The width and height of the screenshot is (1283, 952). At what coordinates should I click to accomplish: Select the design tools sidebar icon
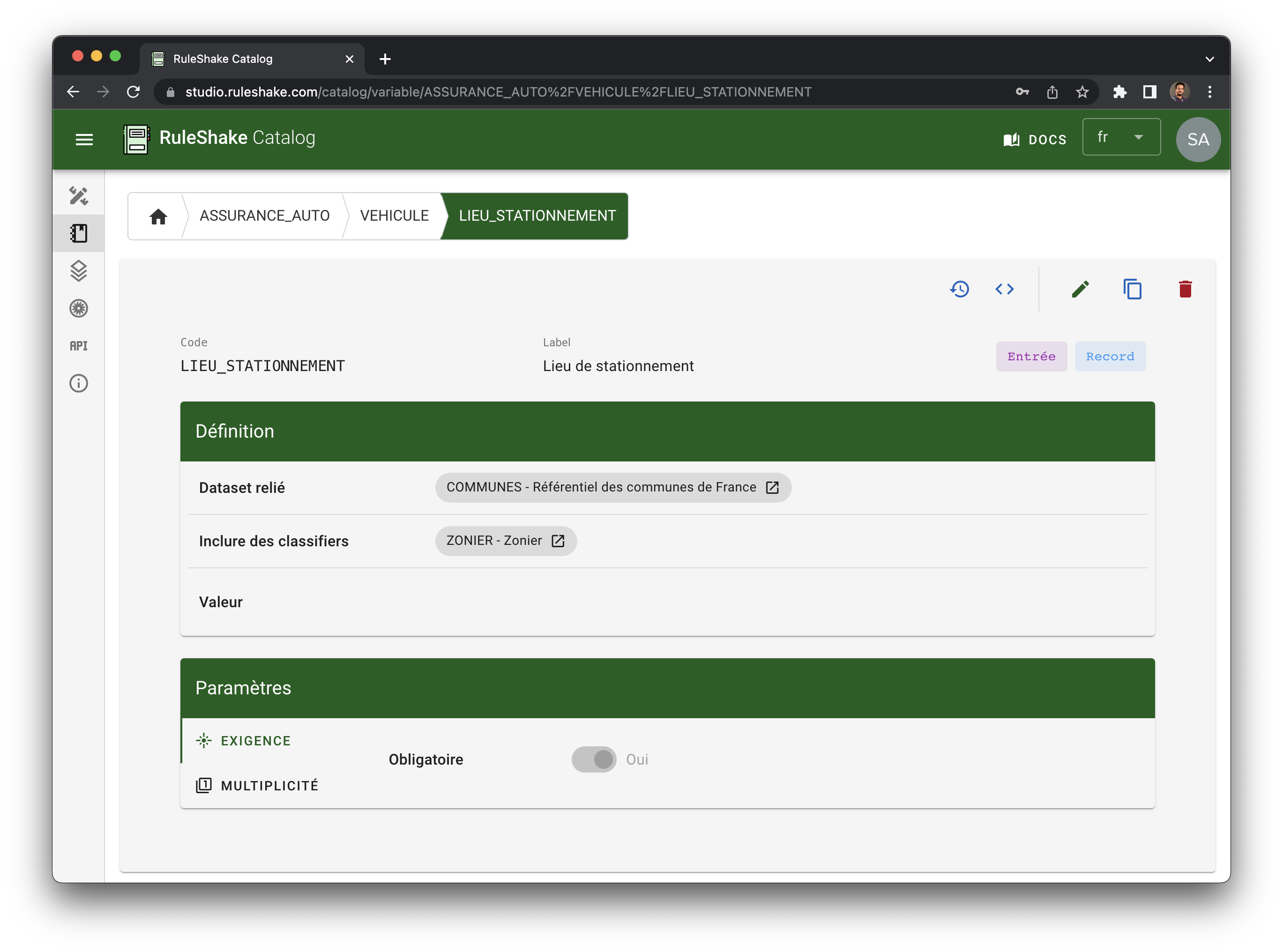click(79, 196)
